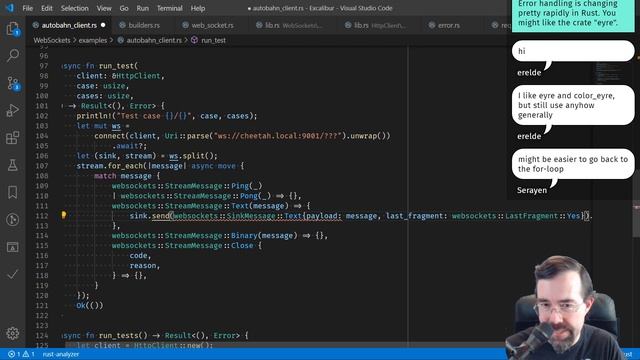The width and height of the screenshot is (640, 360).
Task: Click the warnings count in status bar
Action: 29,354
